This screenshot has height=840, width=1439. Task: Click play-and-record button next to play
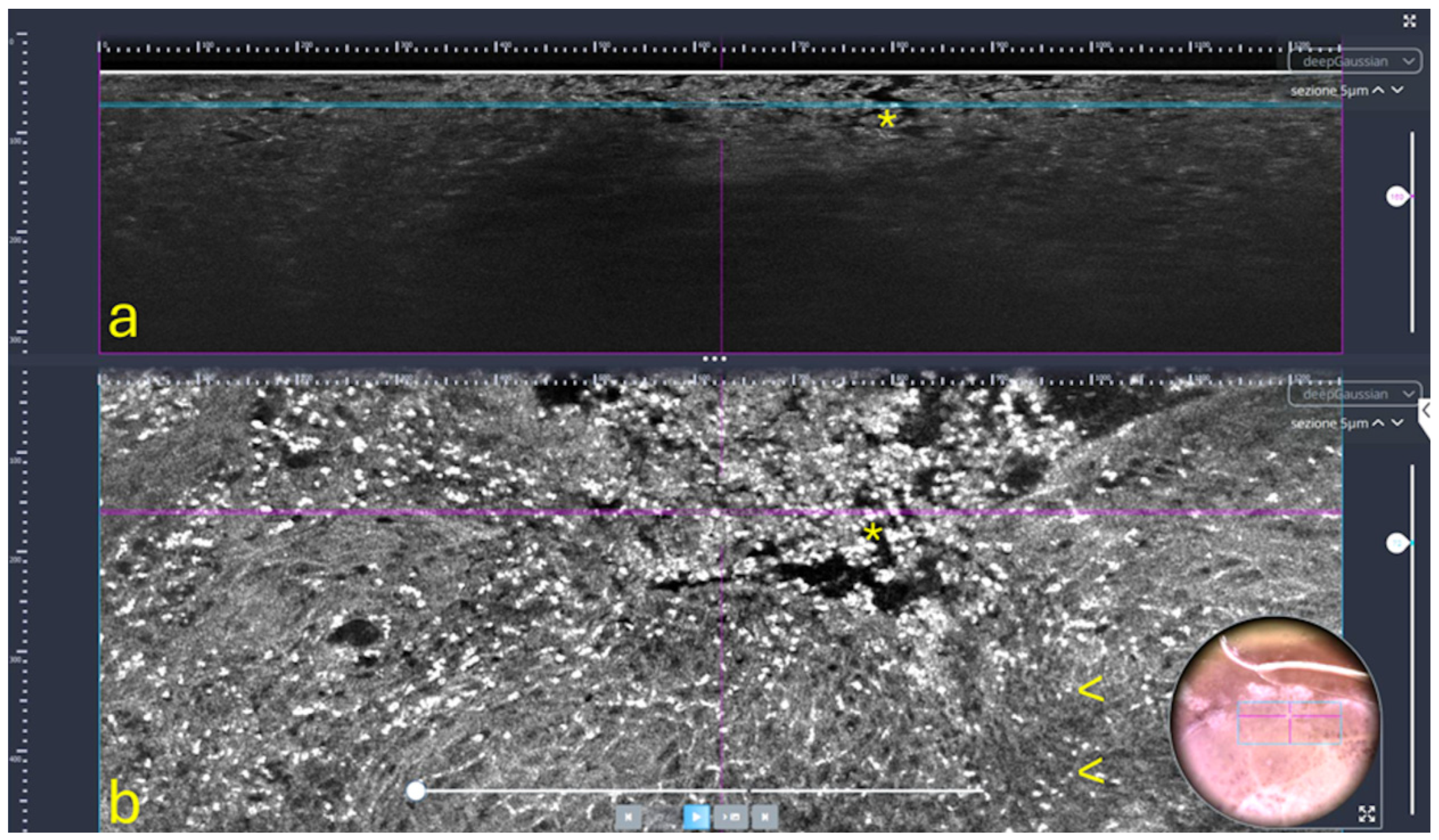(732, 817)
